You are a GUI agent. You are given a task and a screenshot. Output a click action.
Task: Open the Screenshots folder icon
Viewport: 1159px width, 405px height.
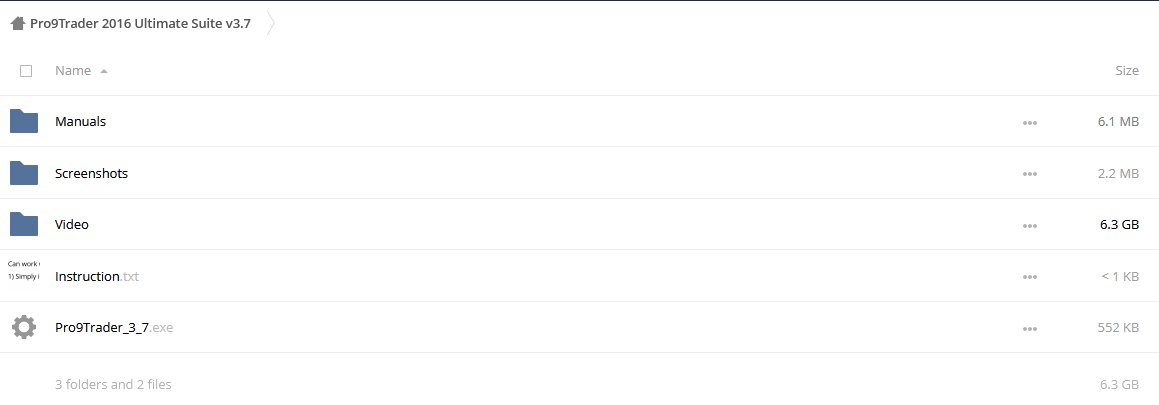[x=24, y=173]
